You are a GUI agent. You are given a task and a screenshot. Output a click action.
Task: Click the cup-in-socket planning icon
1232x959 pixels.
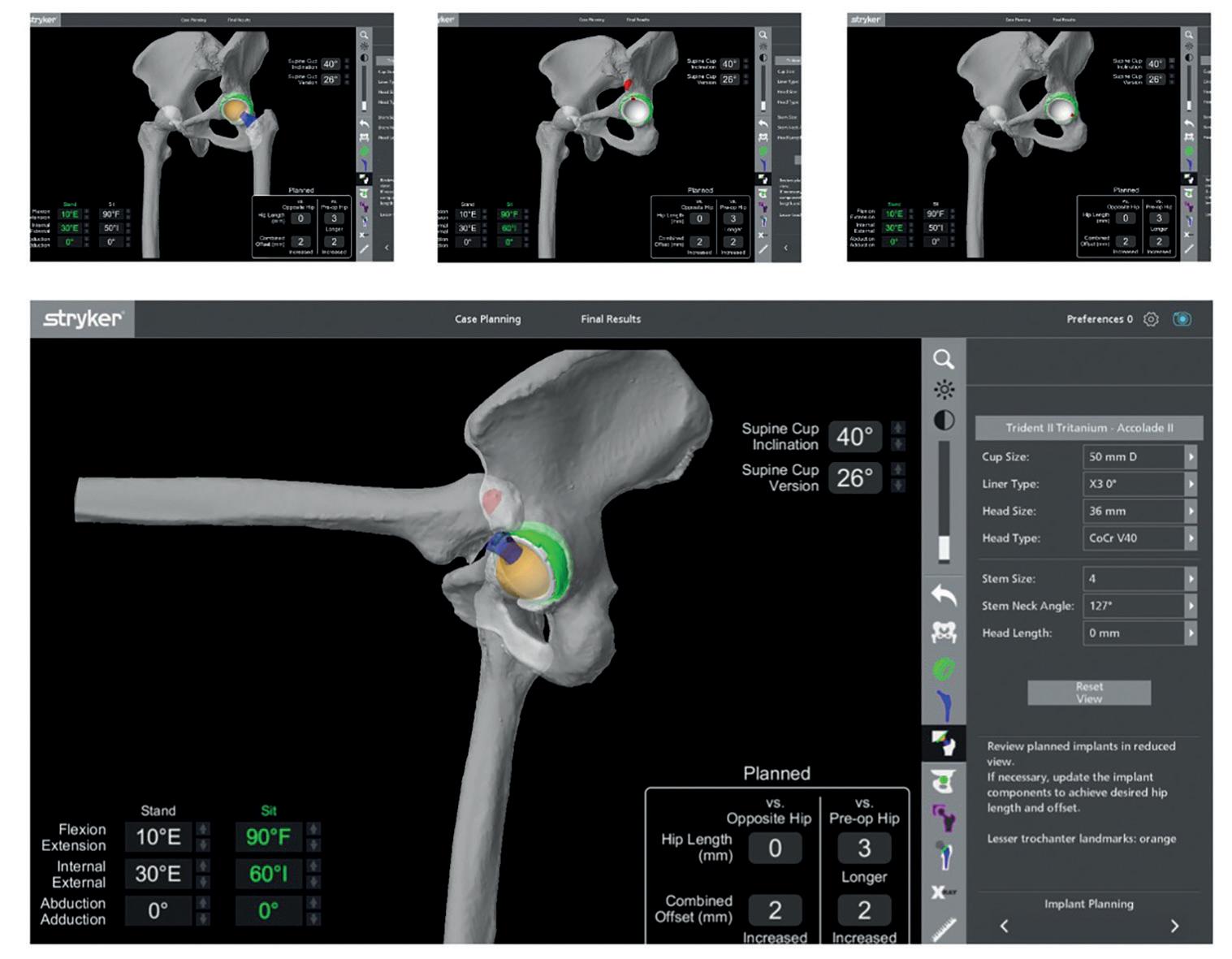coord(944,781)
